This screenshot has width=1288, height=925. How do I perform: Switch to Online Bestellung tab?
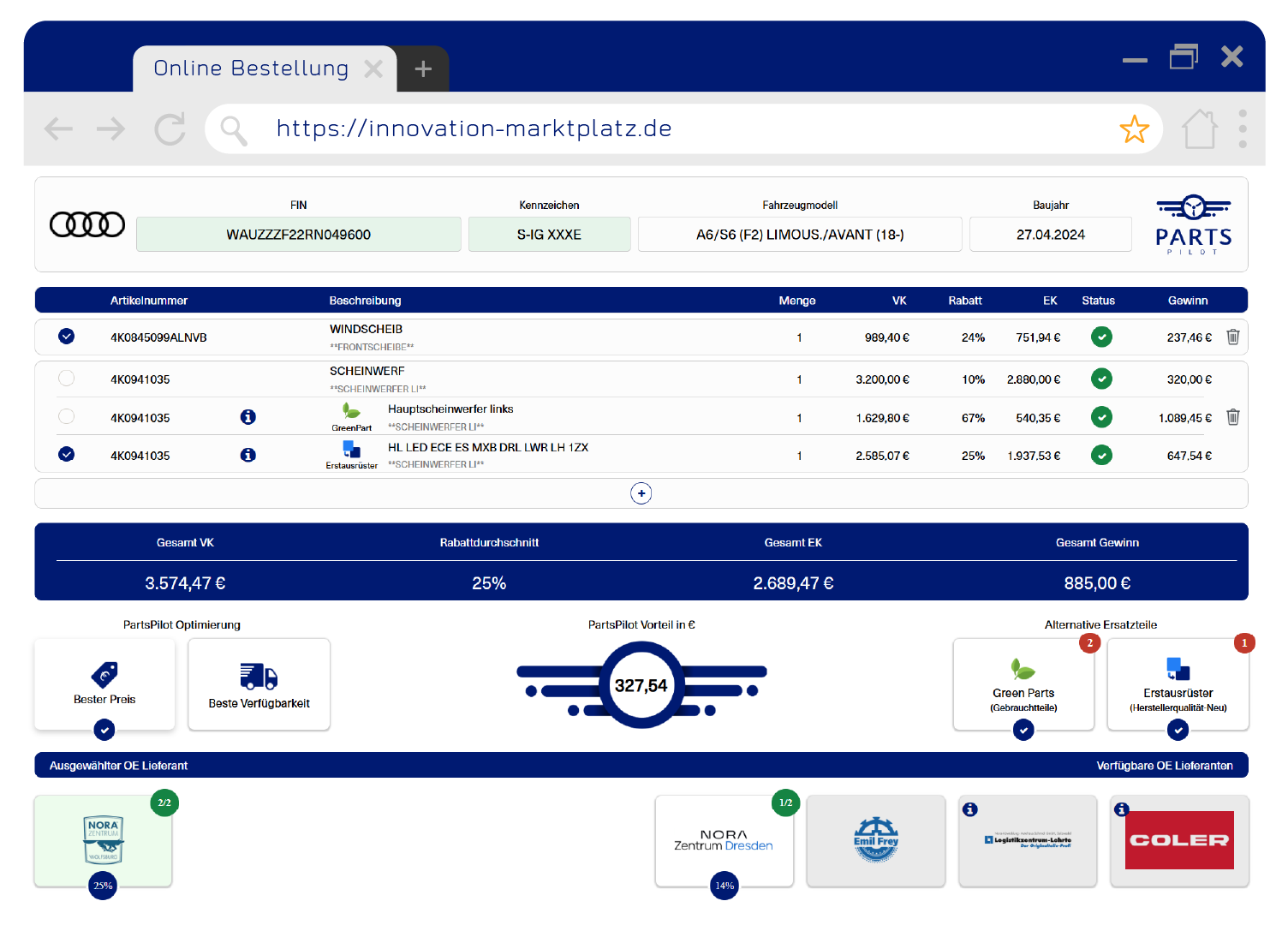[x=251, y=69]
